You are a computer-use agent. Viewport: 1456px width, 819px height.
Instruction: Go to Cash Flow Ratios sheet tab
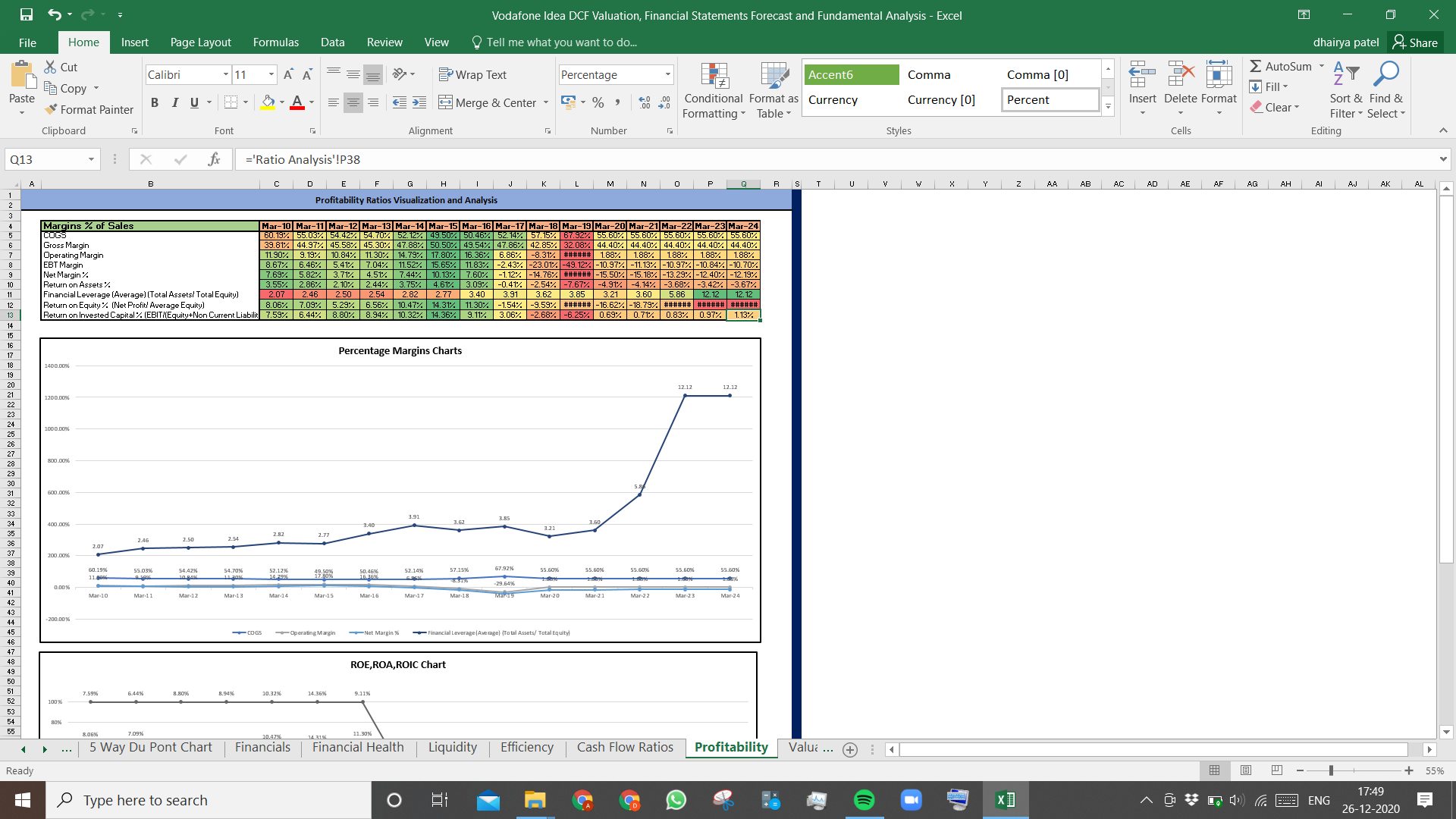(625, 748)
